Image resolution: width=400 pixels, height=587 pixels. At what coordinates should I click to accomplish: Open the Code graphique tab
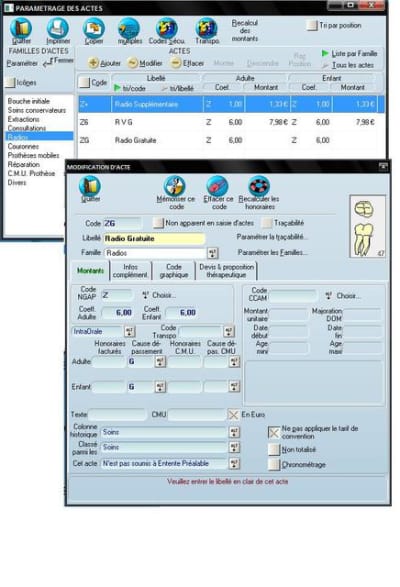tap(174, 271)
